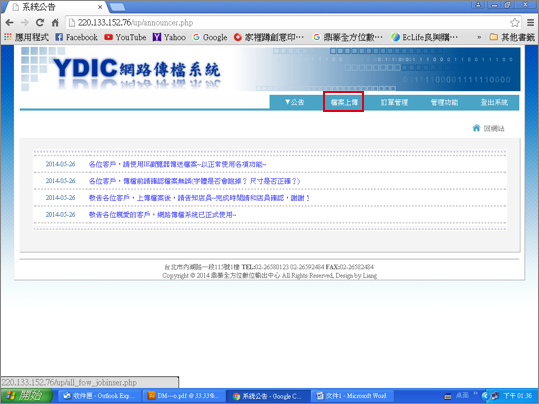Viewport: 539px width, 404px height.
Task: Open the Chrome hamburger menu
Action: tap(530, 23)
